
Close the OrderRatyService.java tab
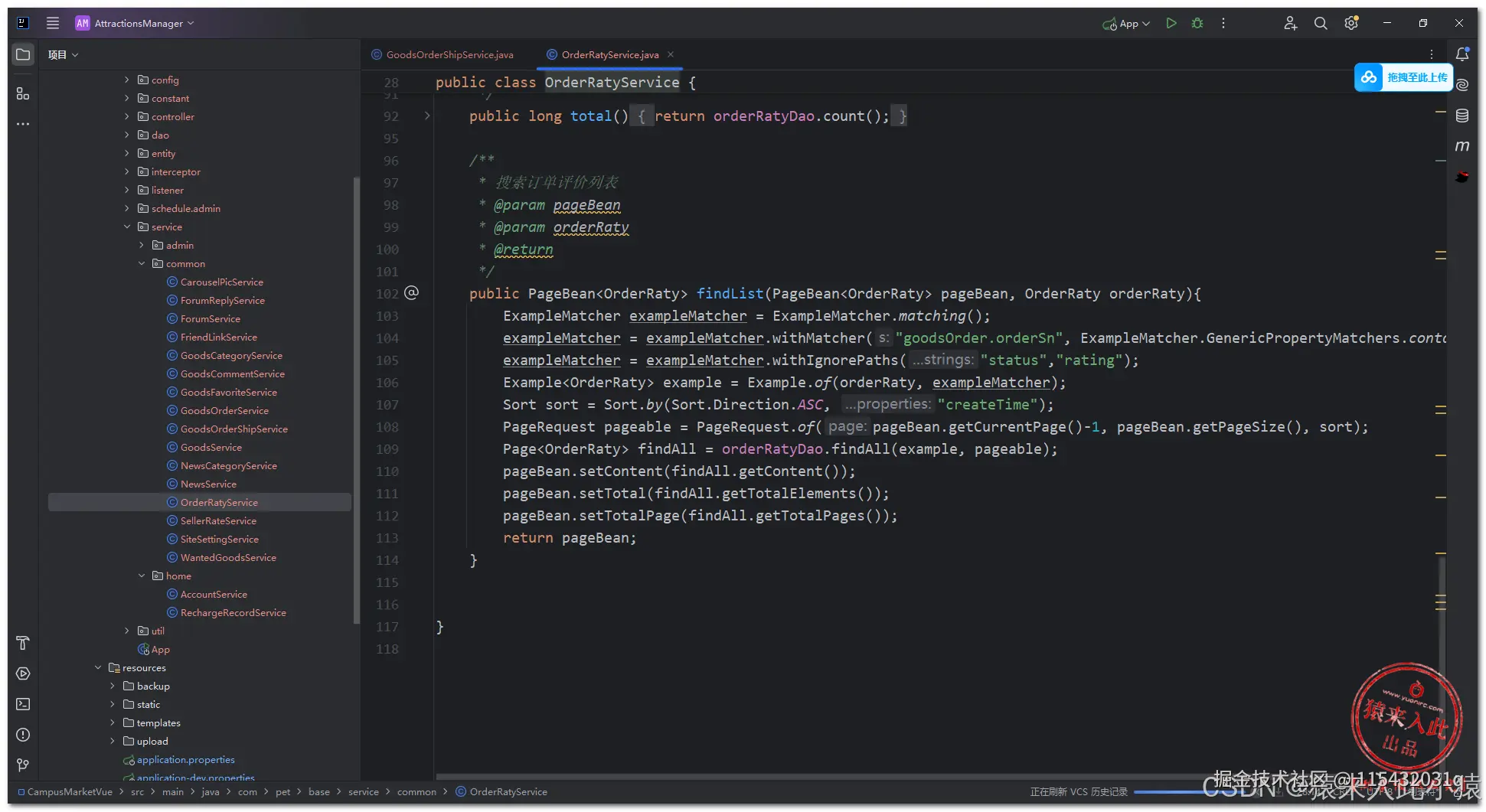[671, 54]
